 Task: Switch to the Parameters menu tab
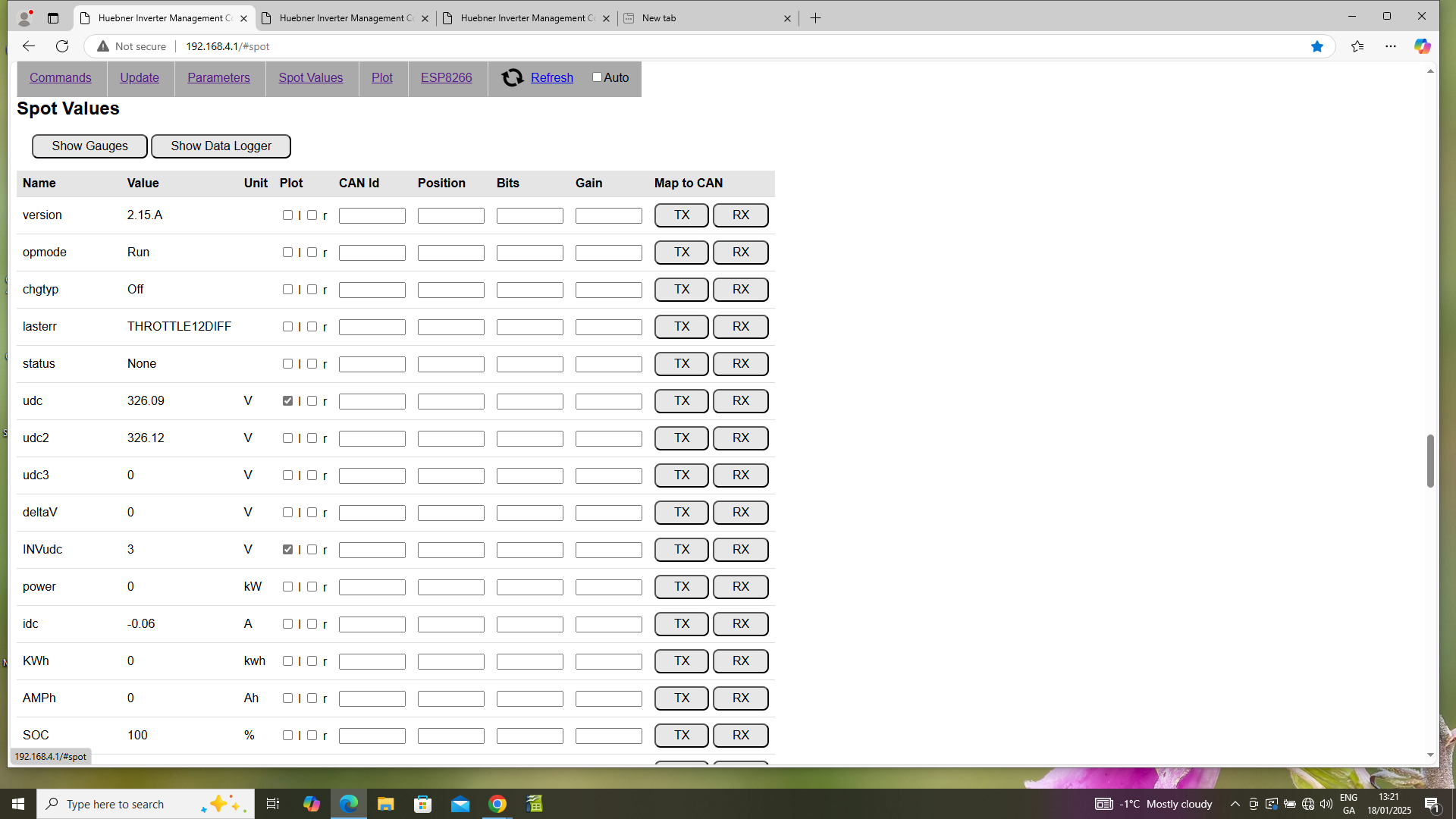pos(218,77)
